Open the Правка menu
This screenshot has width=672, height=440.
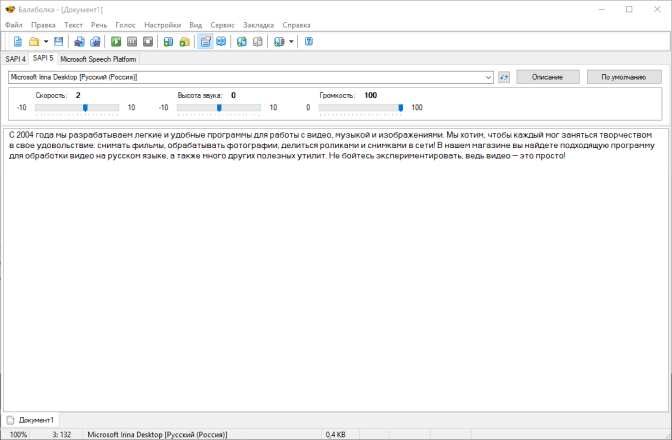(x=43, y=25)
